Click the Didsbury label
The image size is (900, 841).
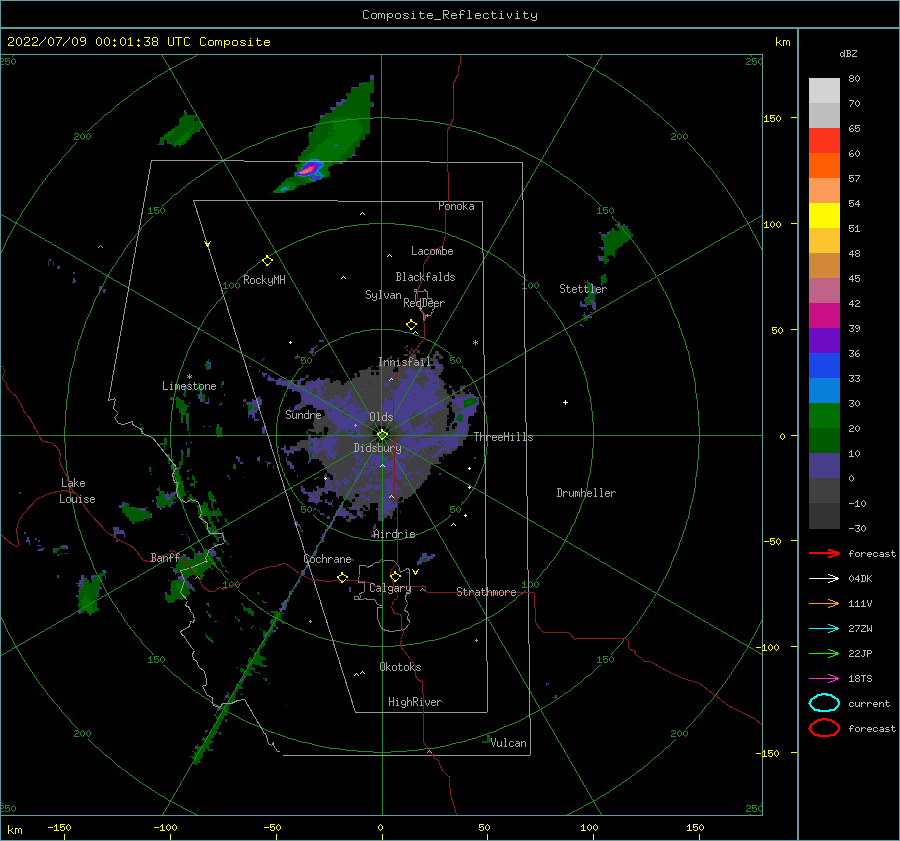click(x=378, y=448)
